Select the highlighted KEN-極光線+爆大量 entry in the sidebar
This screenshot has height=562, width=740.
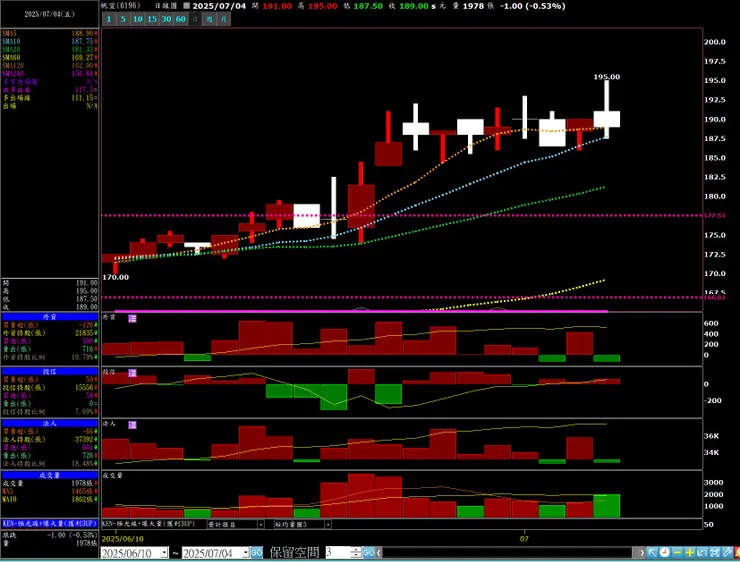(50, 523)
